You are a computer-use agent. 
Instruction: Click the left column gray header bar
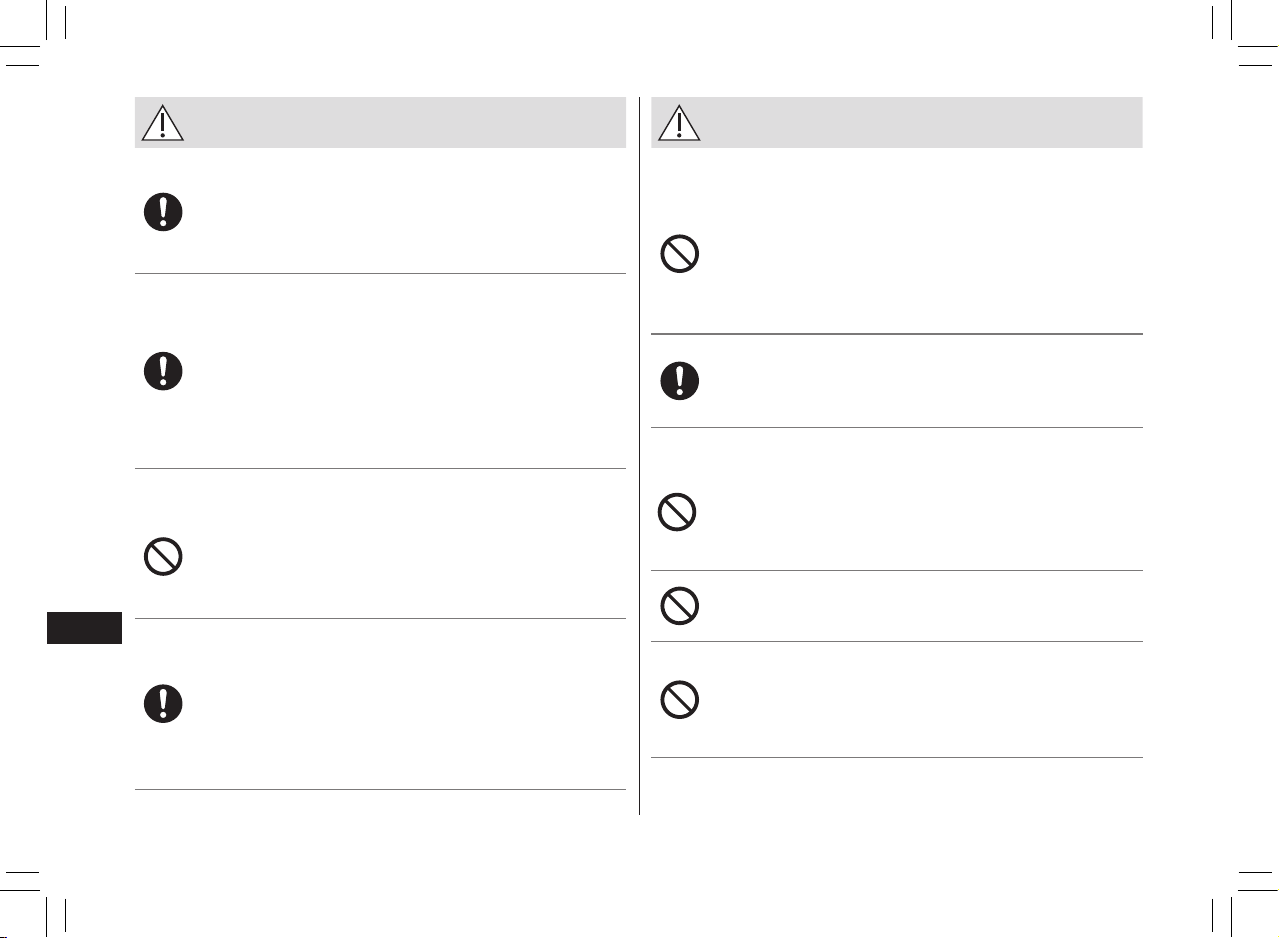(380, 122)
